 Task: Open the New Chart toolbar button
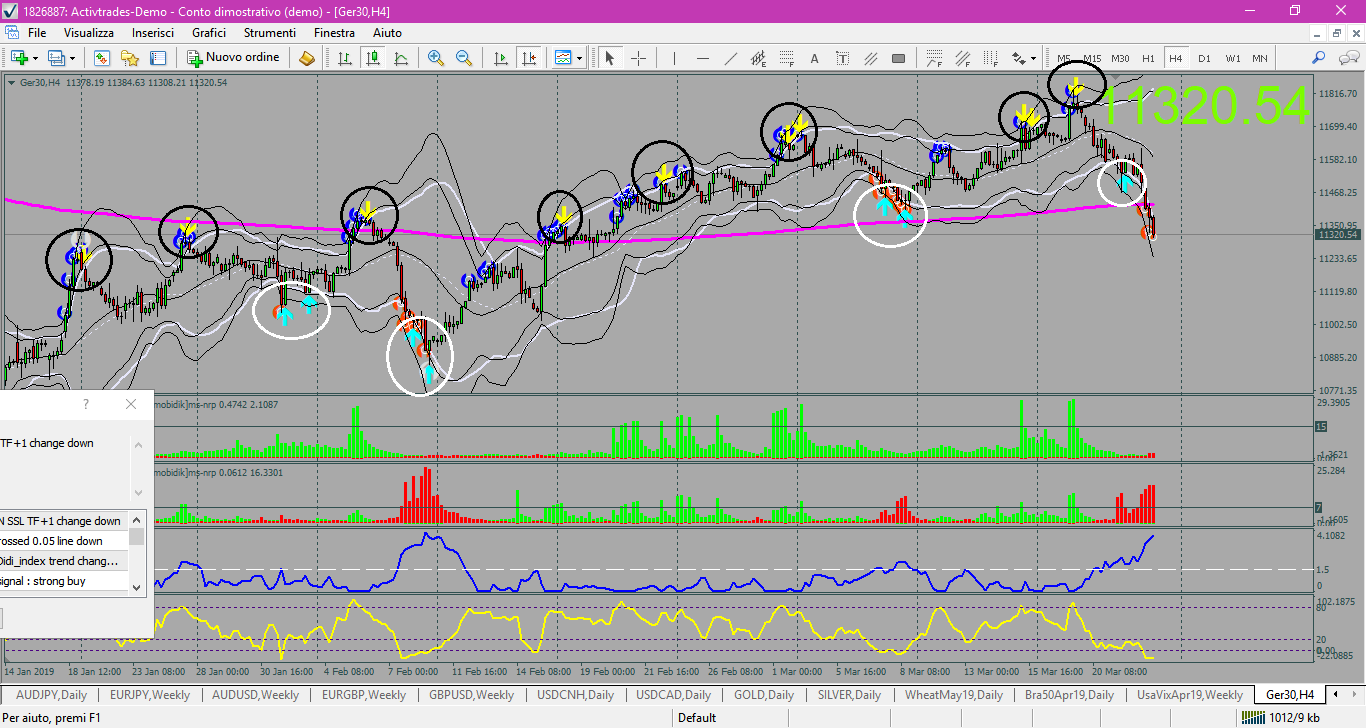click(x=19, y=58)
